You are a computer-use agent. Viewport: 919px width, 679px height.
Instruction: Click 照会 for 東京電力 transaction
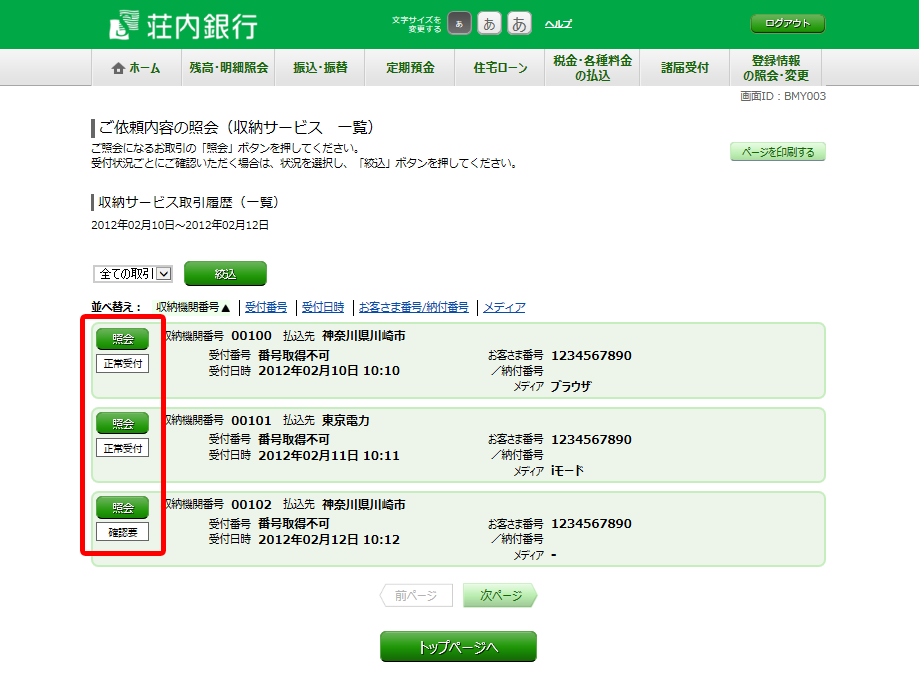(x=122, y=424)
